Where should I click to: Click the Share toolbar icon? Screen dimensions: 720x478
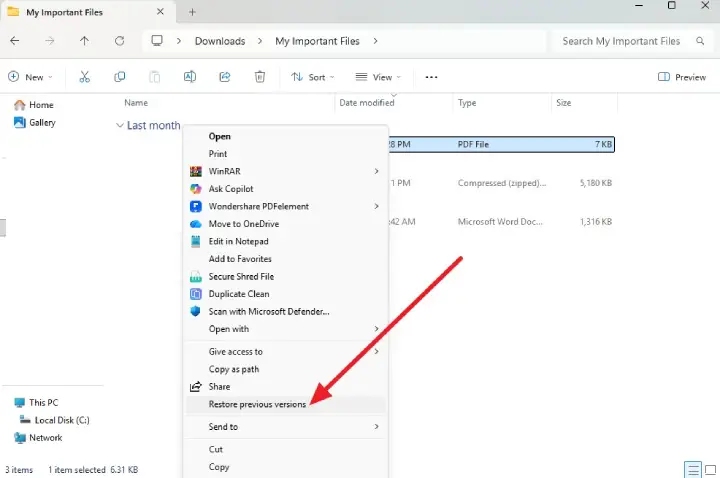225,77
